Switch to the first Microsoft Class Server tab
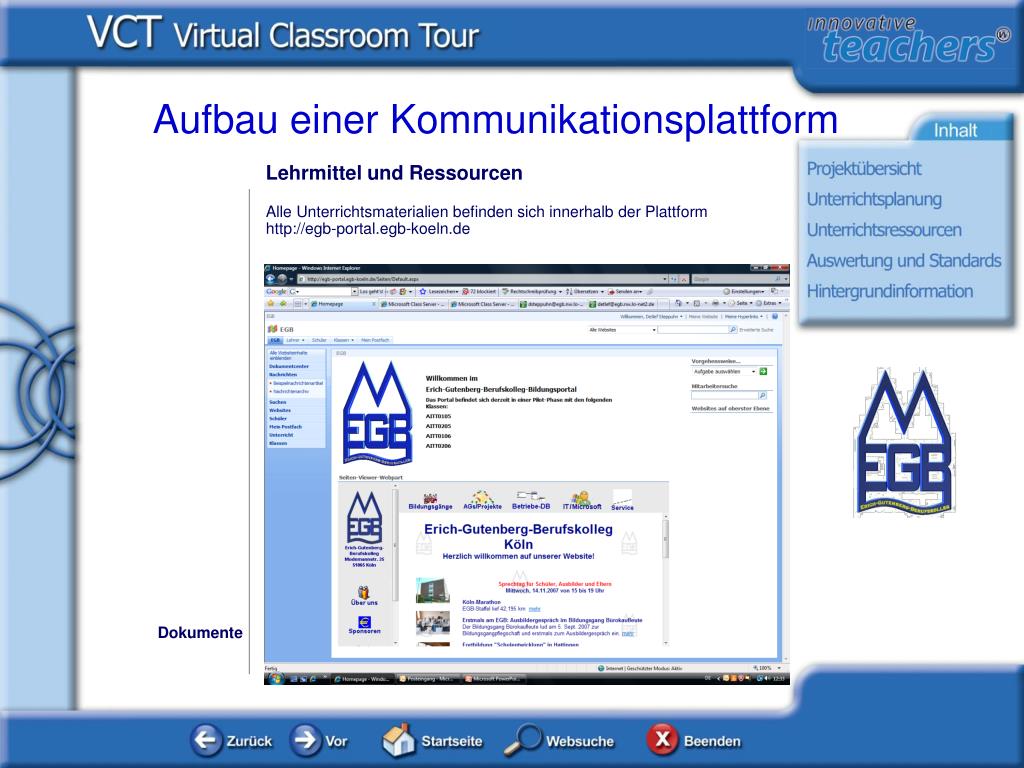Screen dimensions: 1024x768 click(413, 304)
